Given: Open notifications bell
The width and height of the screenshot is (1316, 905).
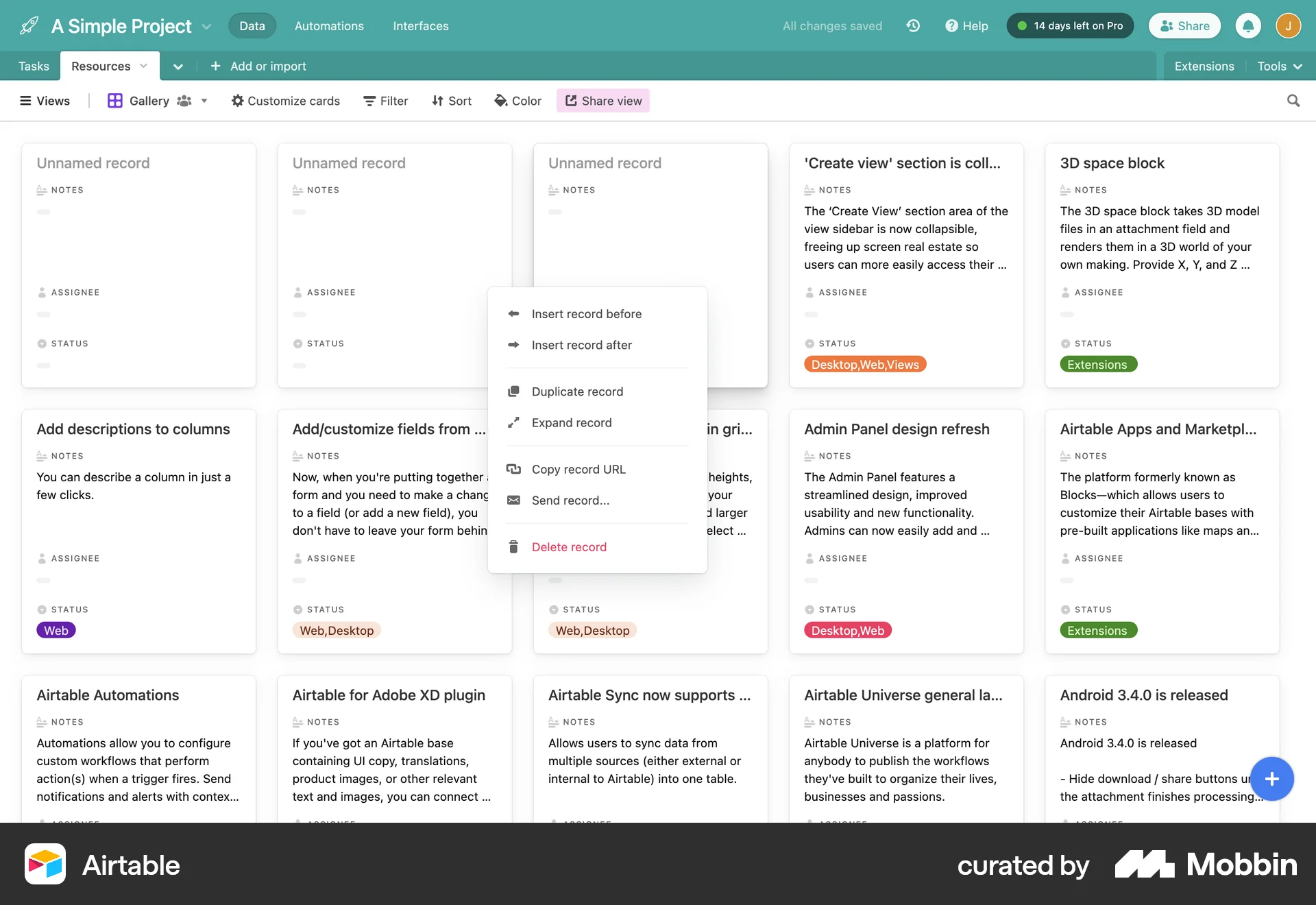Looking at the screenshot, I should pos(1249,25).
